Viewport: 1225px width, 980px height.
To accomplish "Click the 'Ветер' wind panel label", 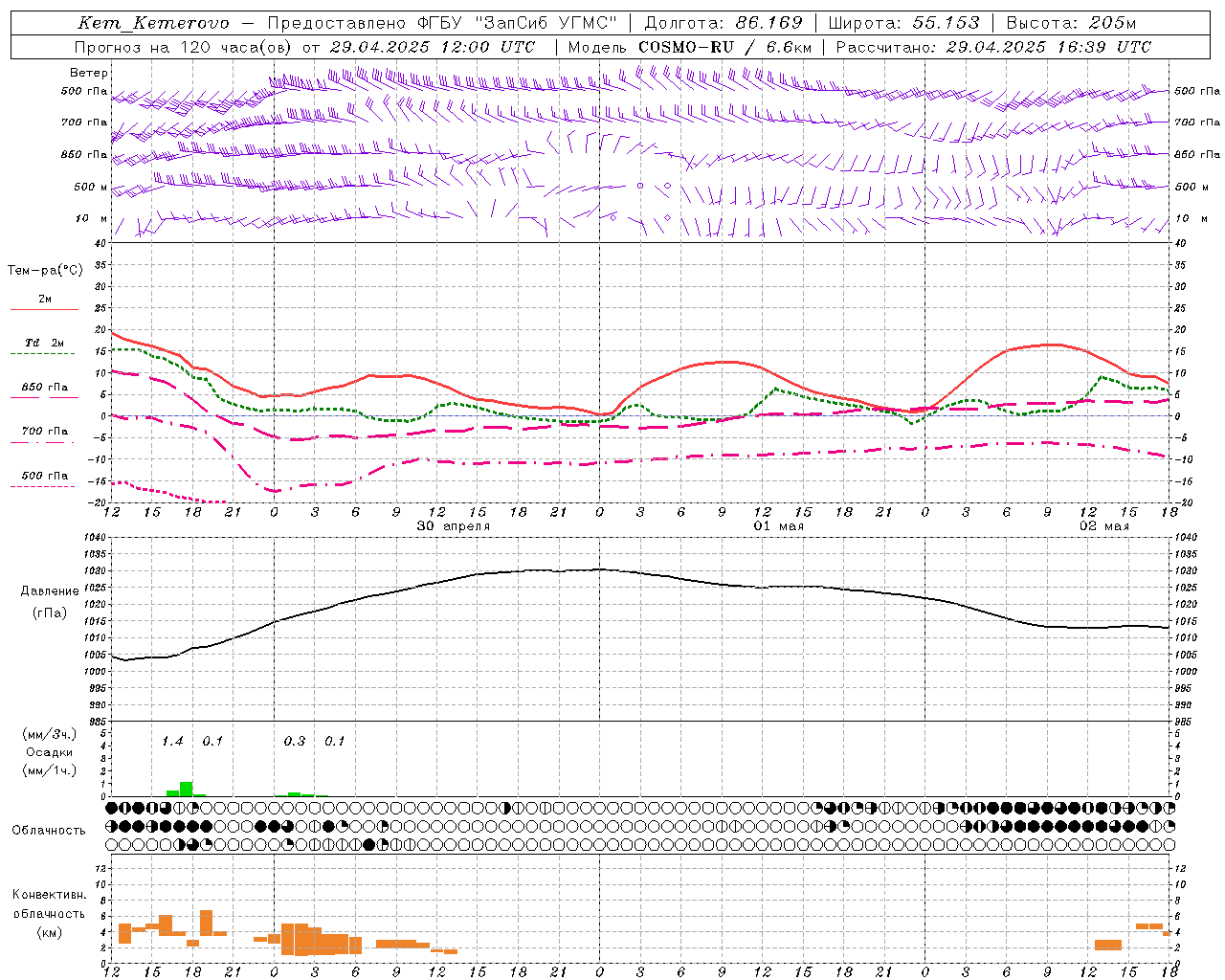I will tap(89, 73).
